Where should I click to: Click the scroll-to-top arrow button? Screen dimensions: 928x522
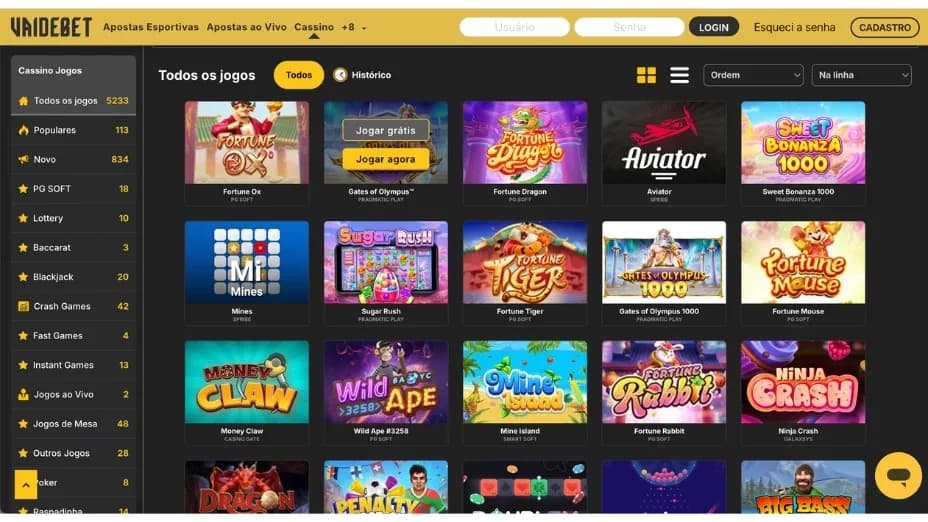tap(26, 485)
